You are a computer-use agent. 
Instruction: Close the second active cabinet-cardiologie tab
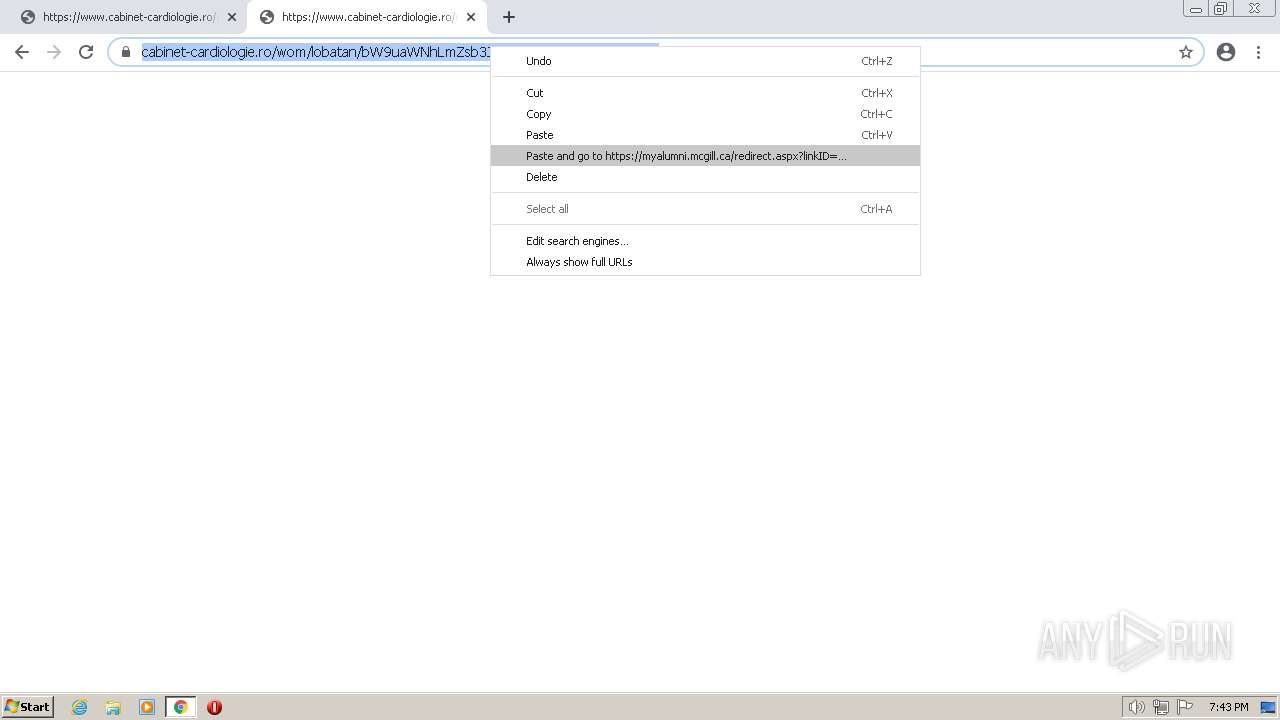(471, 17)
